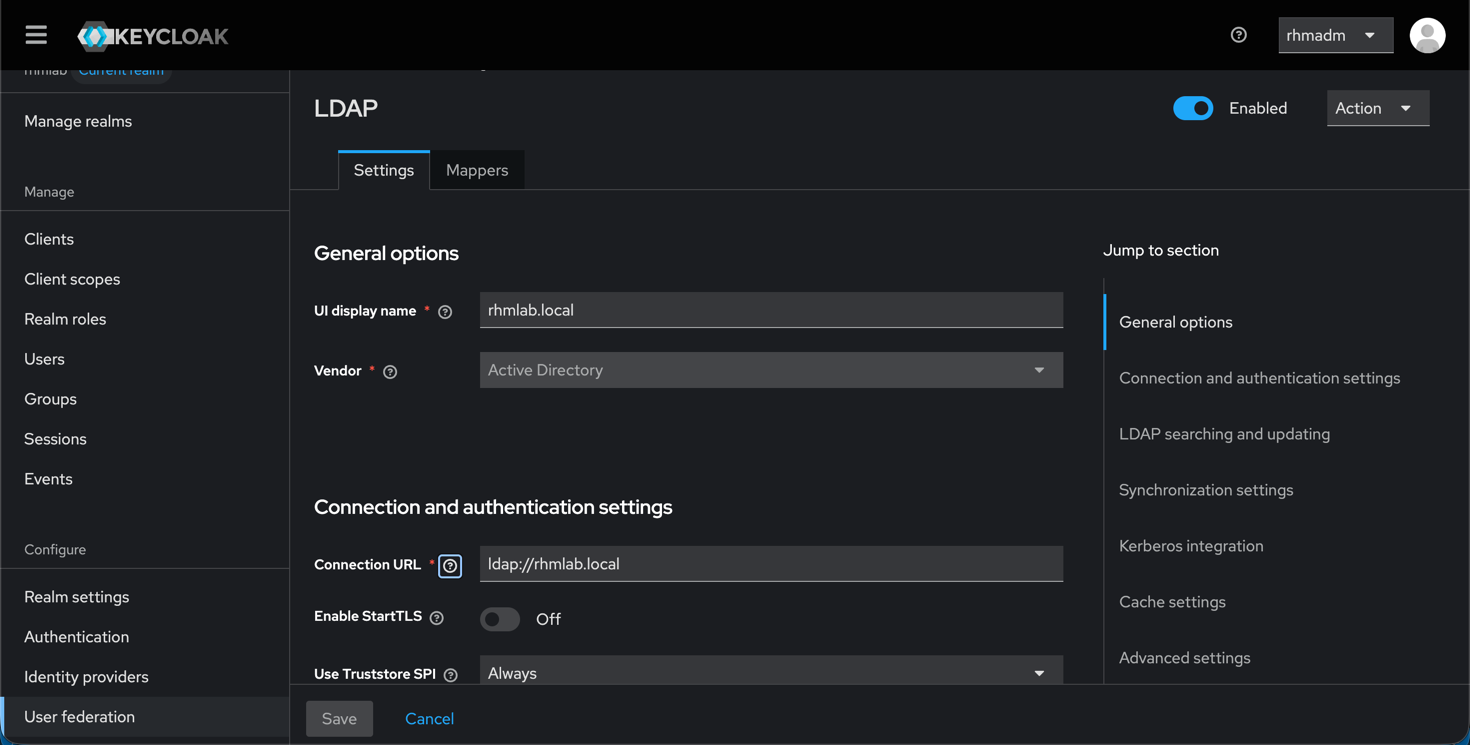
Task: Click the Keycloak logo
Action: [x=153, y=36]
